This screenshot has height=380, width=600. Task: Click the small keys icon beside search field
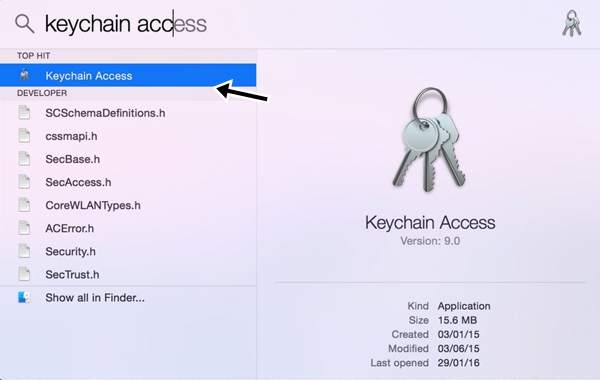coord(572,23)
